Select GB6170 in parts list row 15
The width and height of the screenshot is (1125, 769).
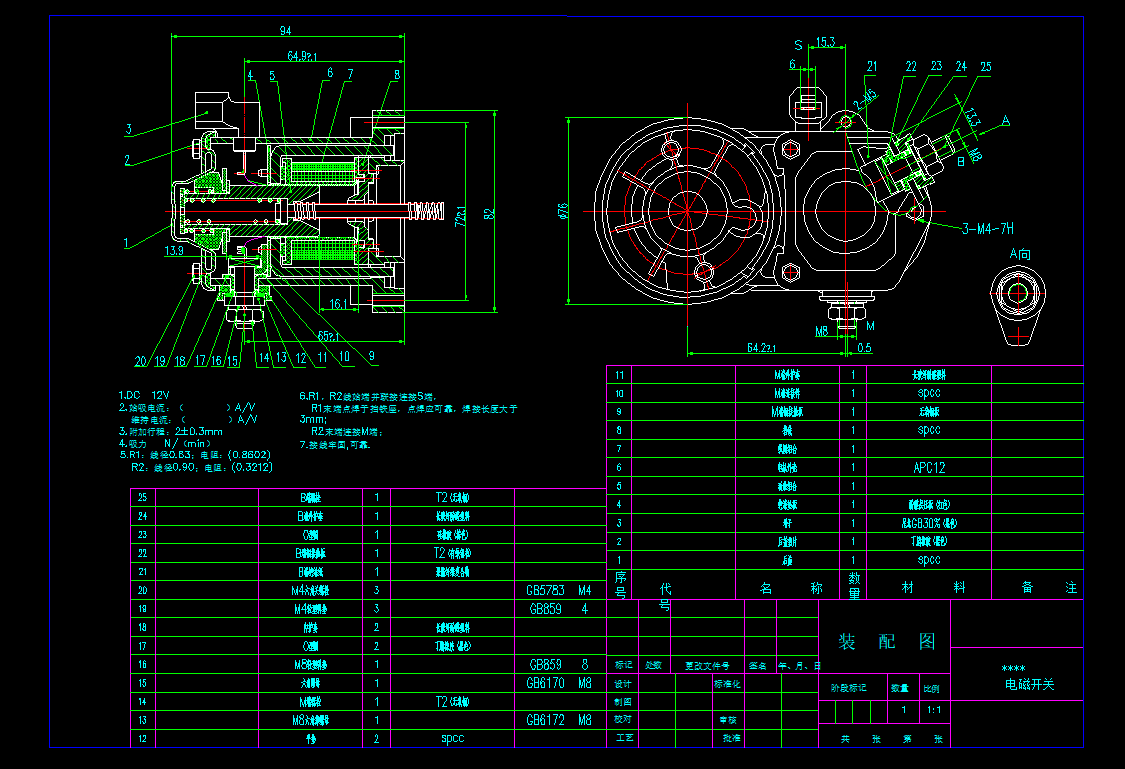pos(545,684)
